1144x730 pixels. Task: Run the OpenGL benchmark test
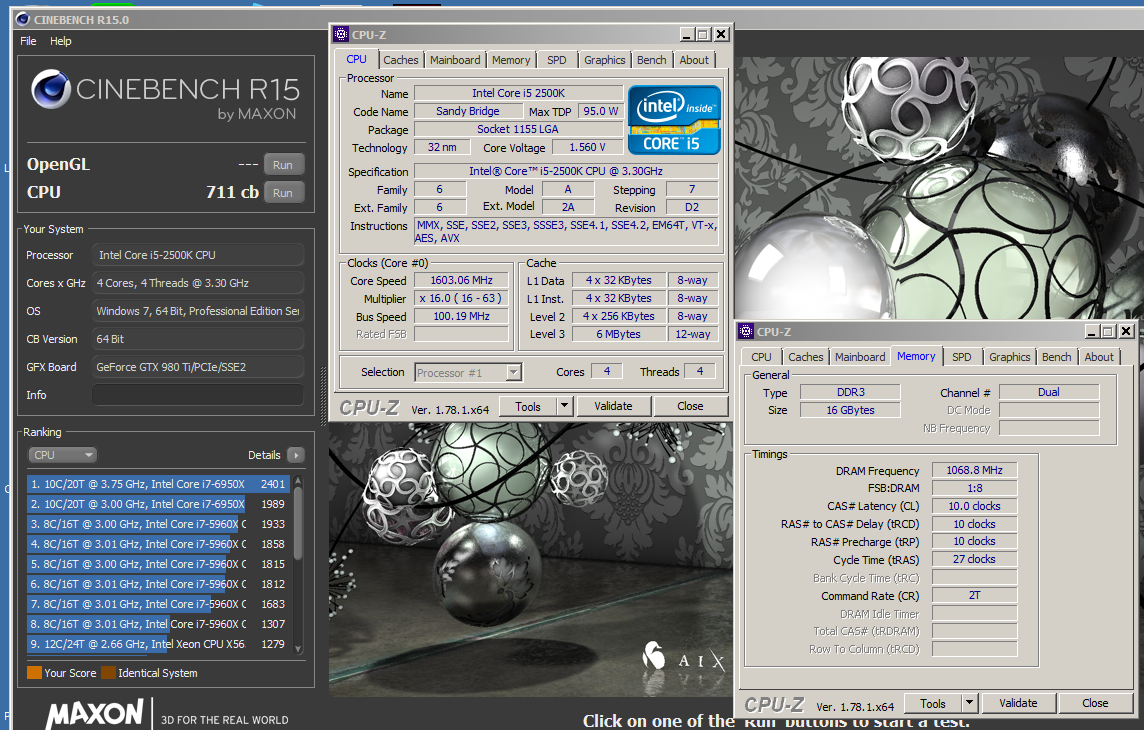click(283, 165)
